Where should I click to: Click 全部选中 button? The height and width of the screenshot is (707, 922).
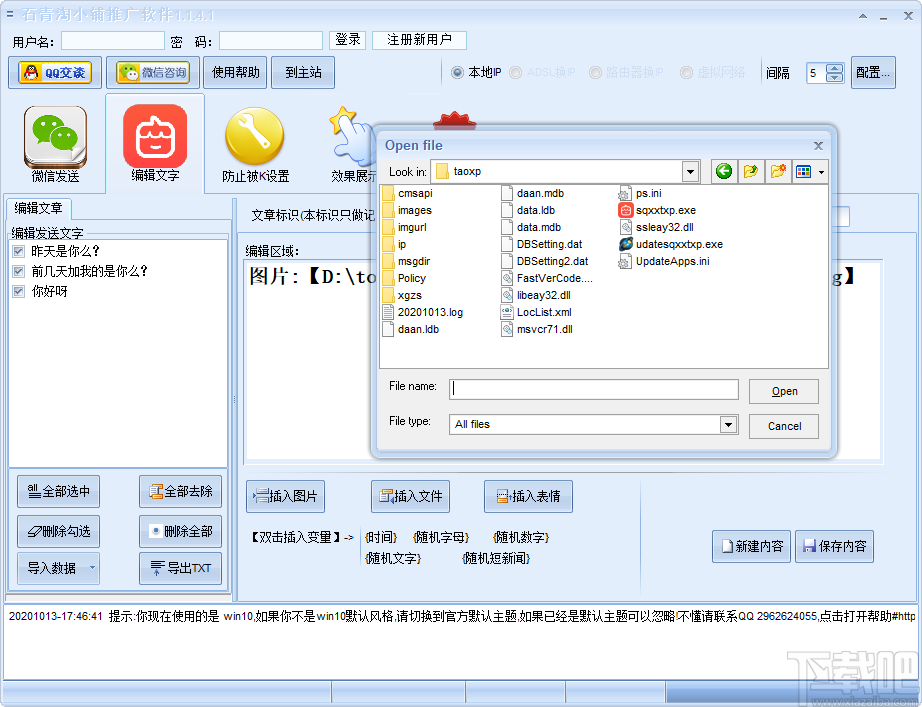(x=58, y=491)
